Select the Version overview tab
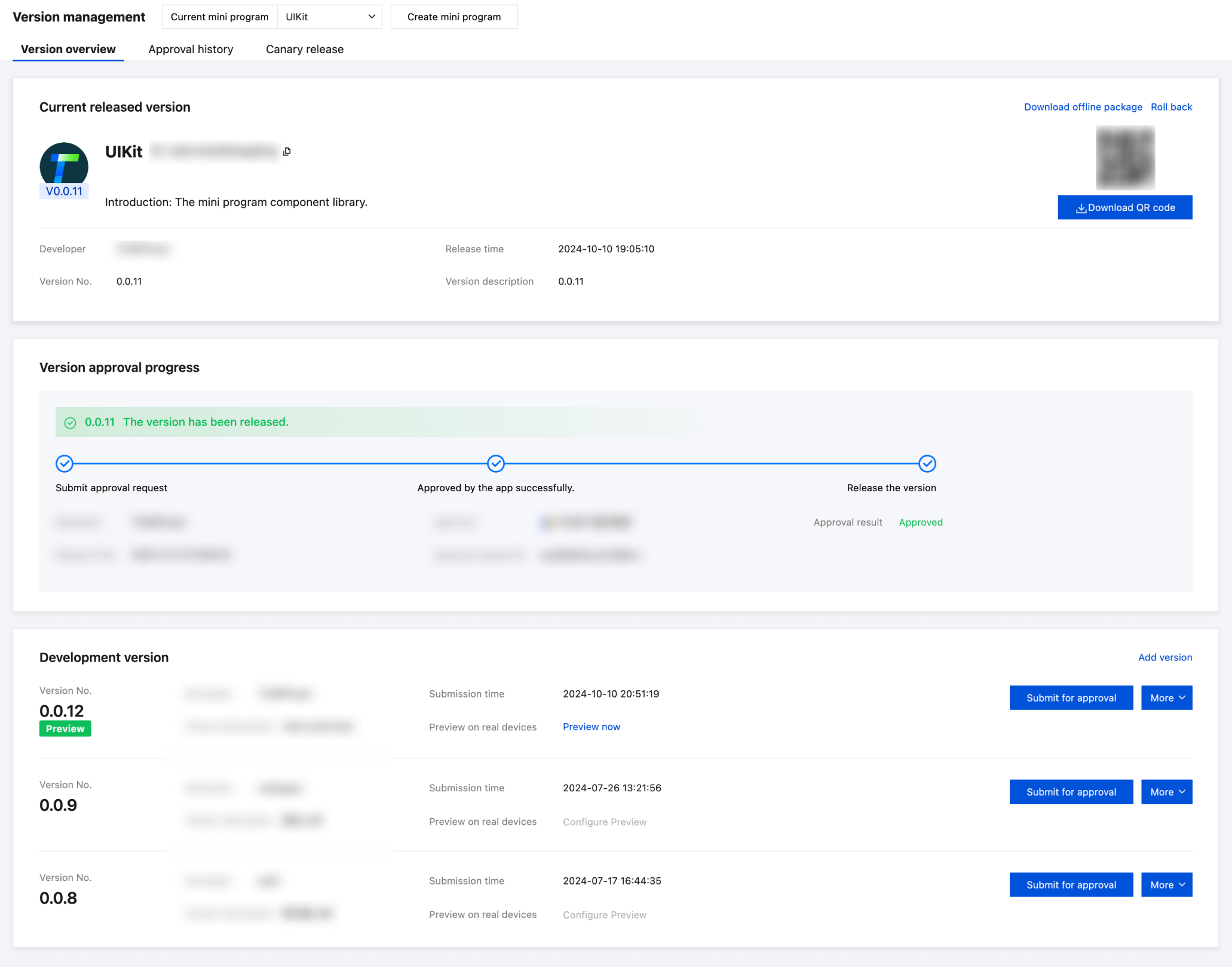1232x967 pixels. [68, 49]
